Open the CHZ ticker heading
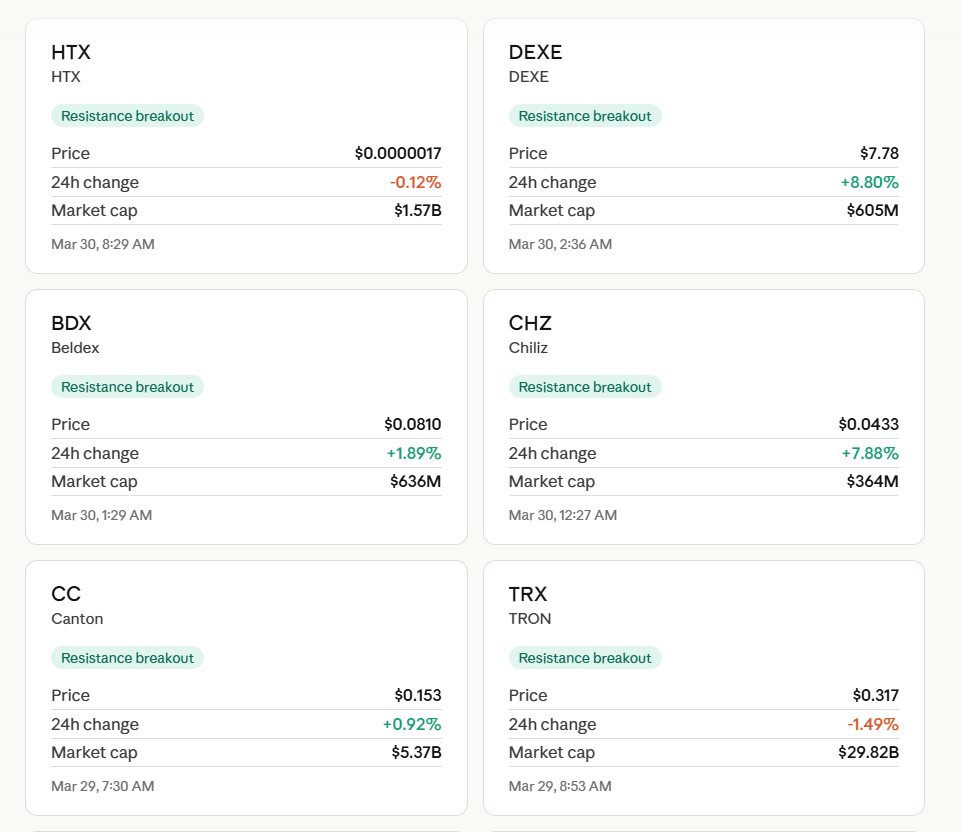Image resolution: width=961 pixels, height=832 pixels. point(530,324)
